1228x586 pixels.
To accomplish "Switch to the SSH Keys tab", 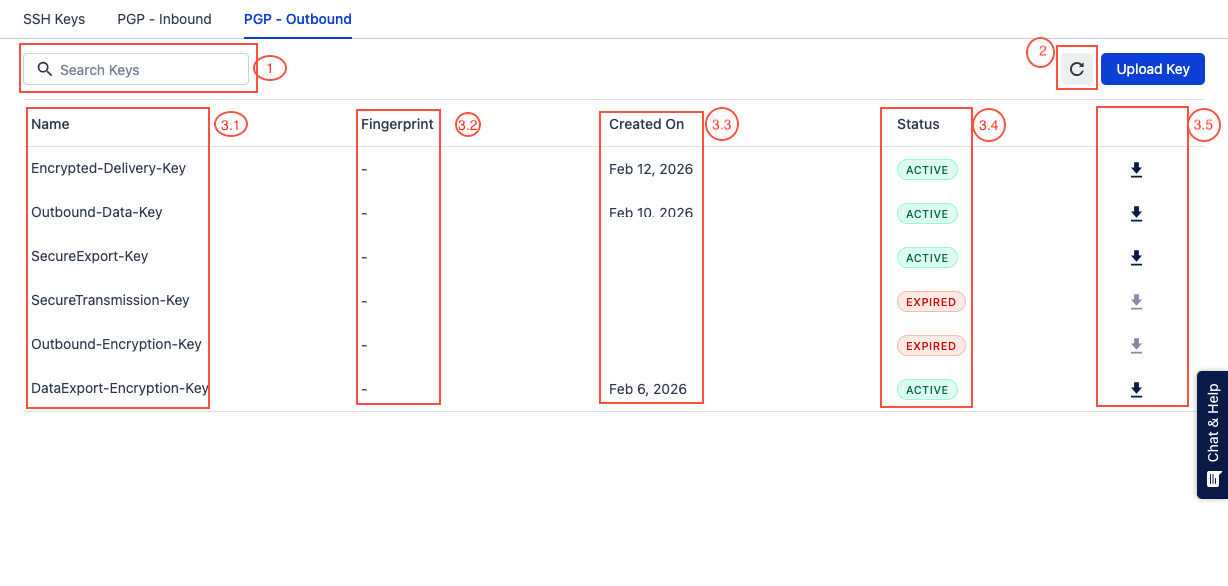I will point(54,19).
